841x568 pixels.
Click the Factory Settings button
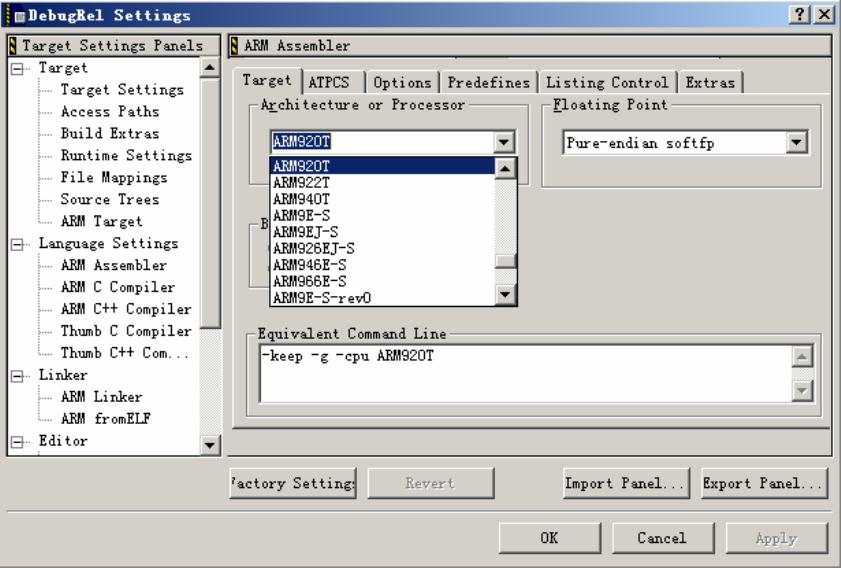(x=294, y=483)
